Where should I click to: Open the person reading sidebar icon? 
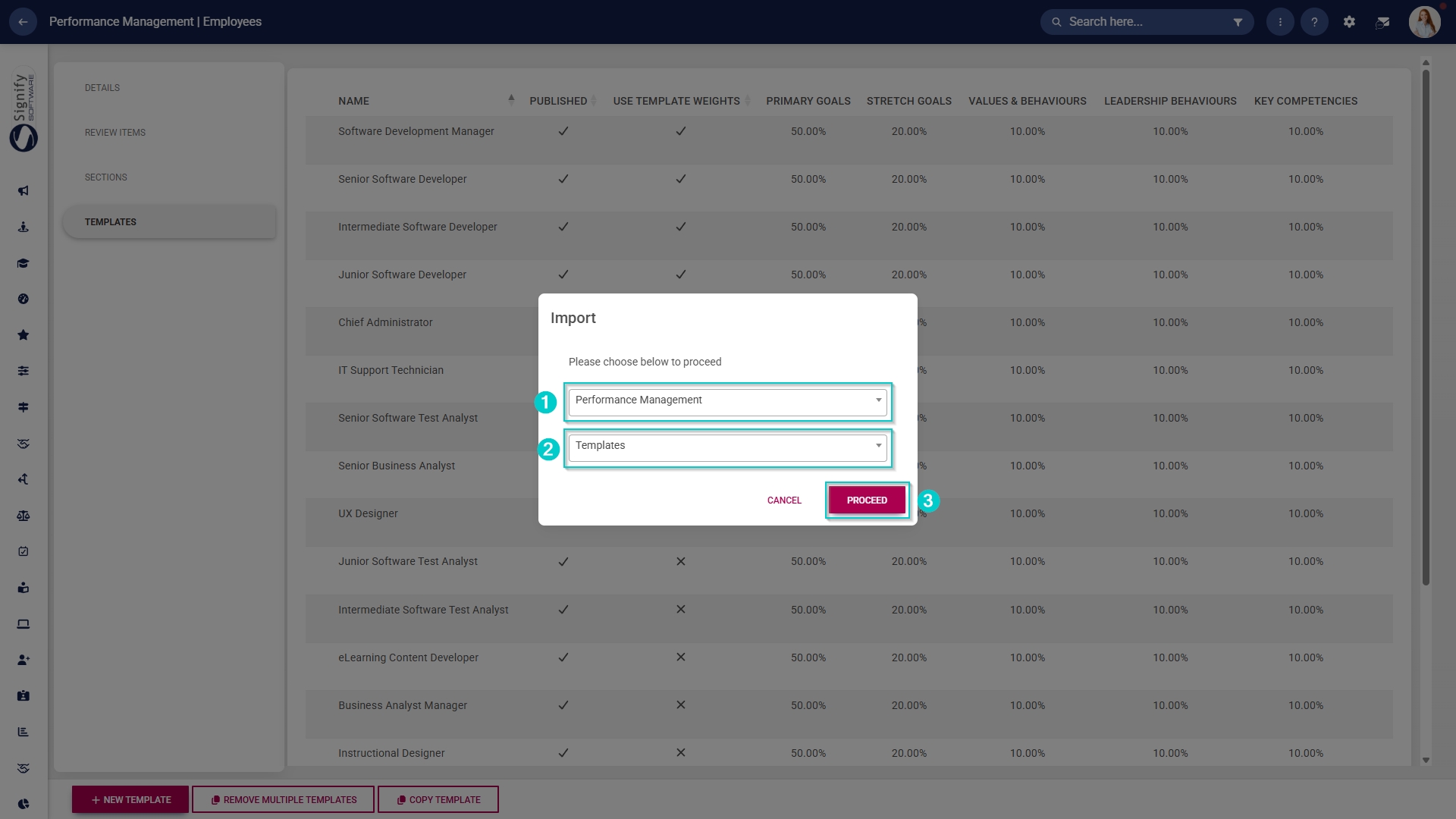pyautogui.click(x=24, y=588)
